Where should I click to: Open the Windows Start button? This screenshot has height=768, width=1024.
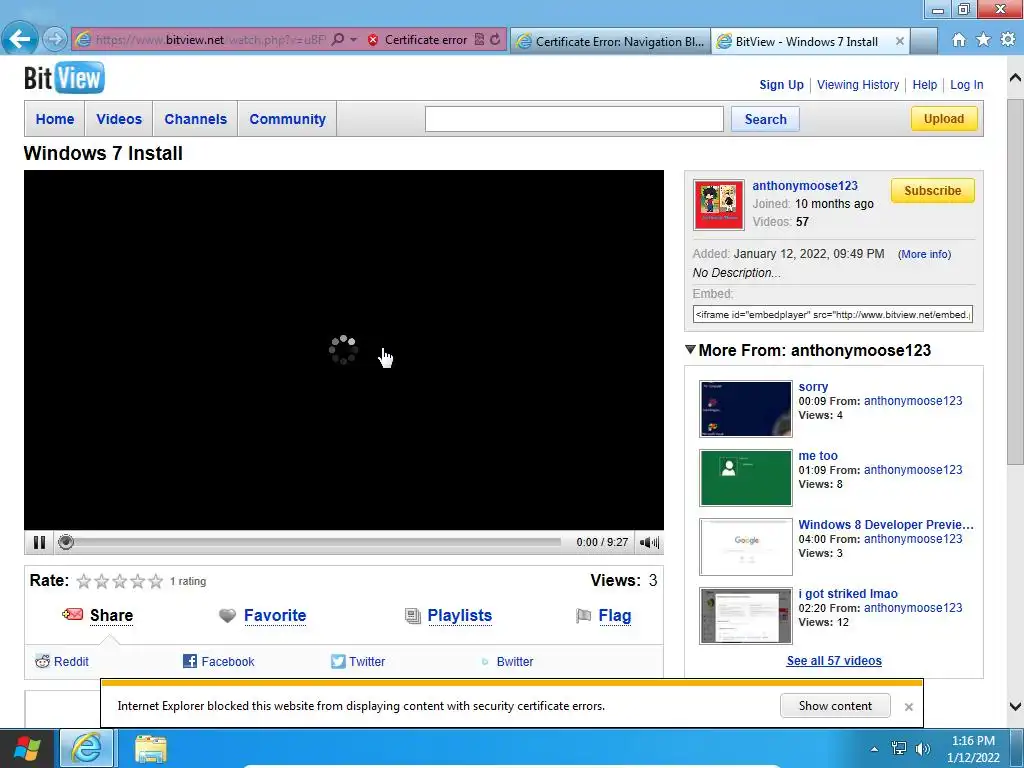coord(27,748)
